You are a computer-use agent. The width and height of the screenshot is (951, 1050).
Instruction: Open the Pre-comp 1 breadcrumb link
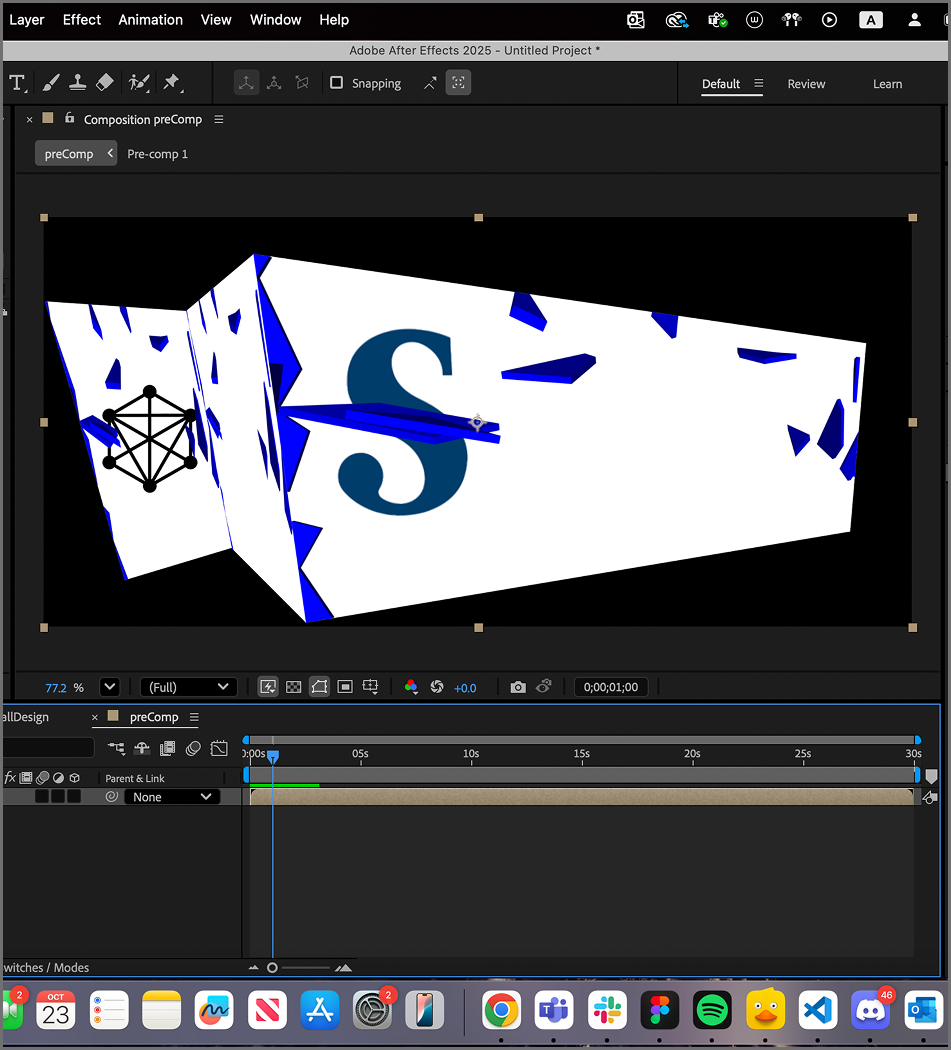coord(157,154)
